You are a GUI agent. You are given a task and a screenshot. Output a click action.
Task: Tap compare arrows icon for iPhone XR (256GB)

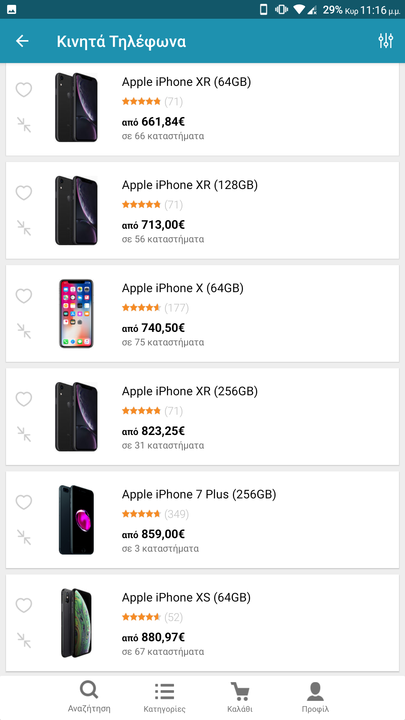click(24, 434)
